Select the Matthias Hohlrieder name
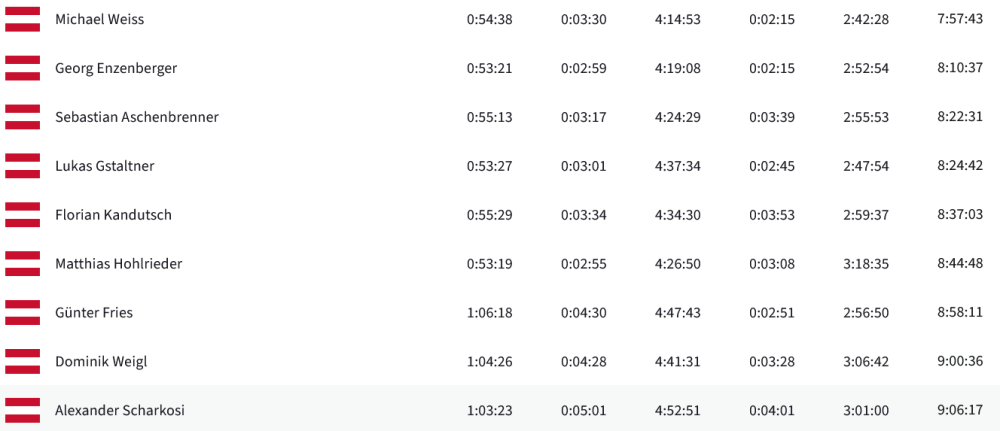Viewport: 1000px width, 431px height. pyautogui.click(x=119, y=264)
